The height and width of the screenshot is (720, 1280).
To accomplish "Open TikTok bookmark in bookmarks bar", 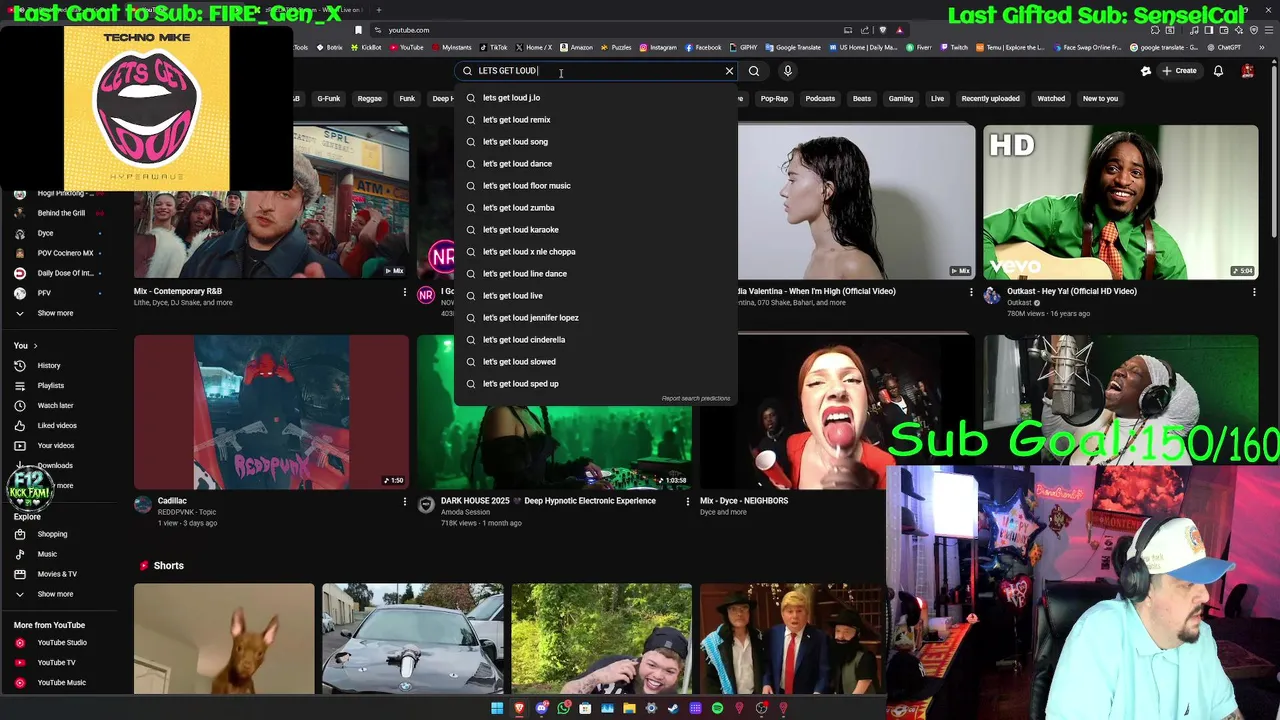I will tap(493, 47).
